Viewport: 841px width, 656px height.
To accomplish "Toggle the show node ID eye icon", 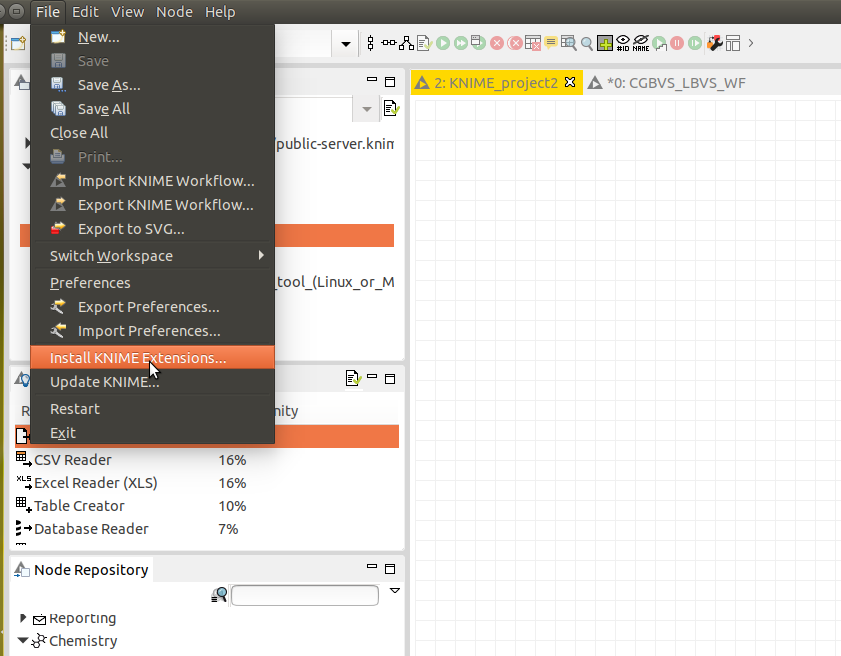I will click(x=623, y=43).
